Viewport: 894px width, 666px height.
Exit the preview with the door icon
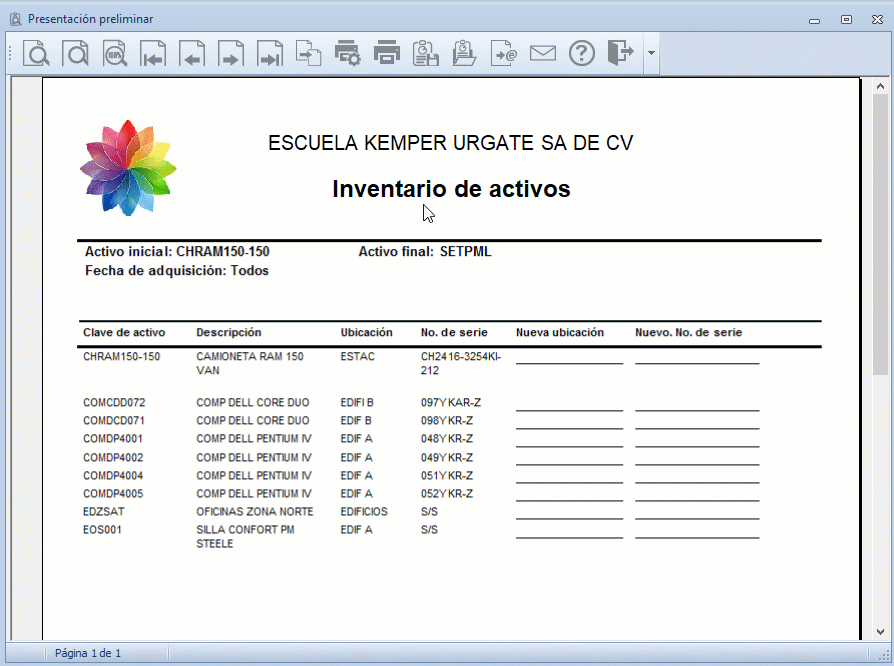(x=620, y=53)
